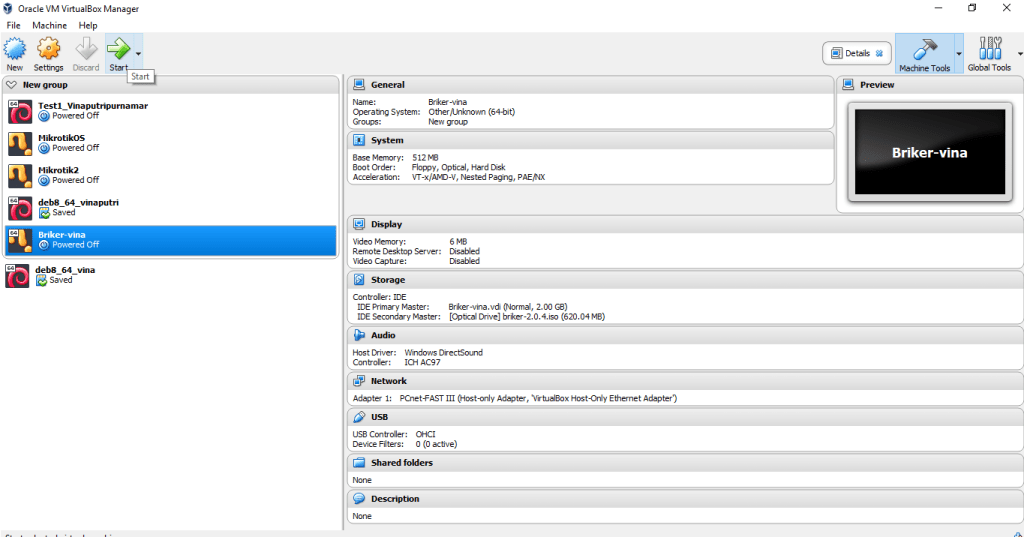The image size is (1024, 537).
Task: Click the Storage section header
Action: point(388,280)
